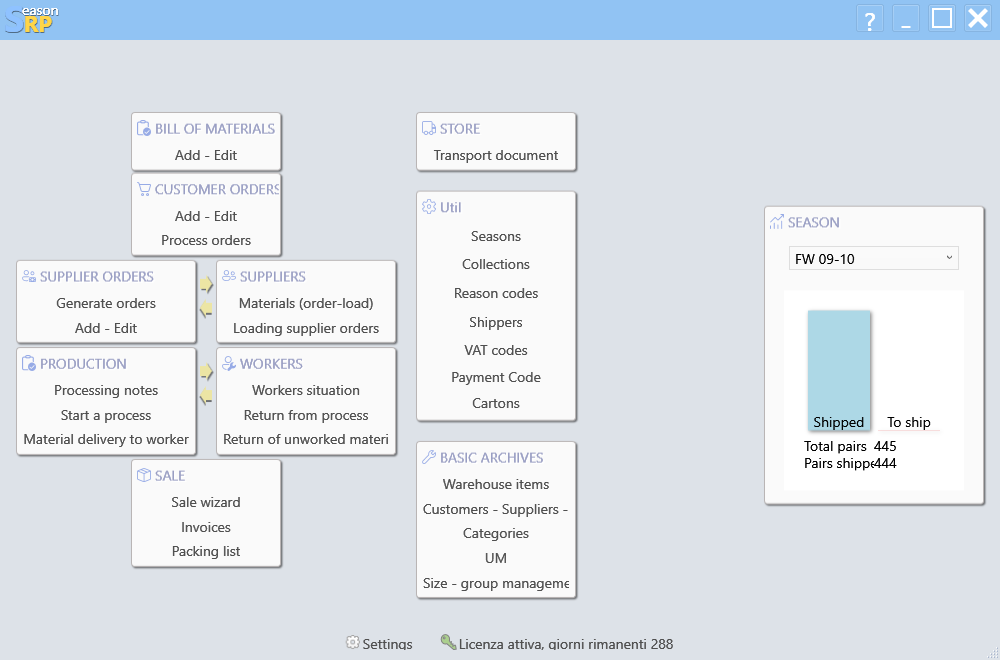Click right arrow between Supplier Orders and Suppliers
The image size is (1000, 660).
(x=206, y=284)
